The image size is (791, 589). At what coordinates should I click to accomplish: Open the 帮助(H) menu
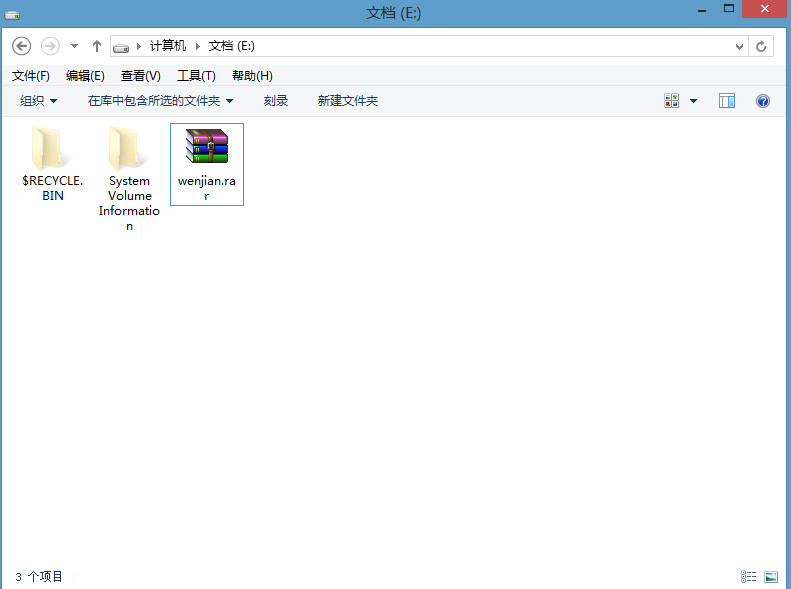(252, 76)
